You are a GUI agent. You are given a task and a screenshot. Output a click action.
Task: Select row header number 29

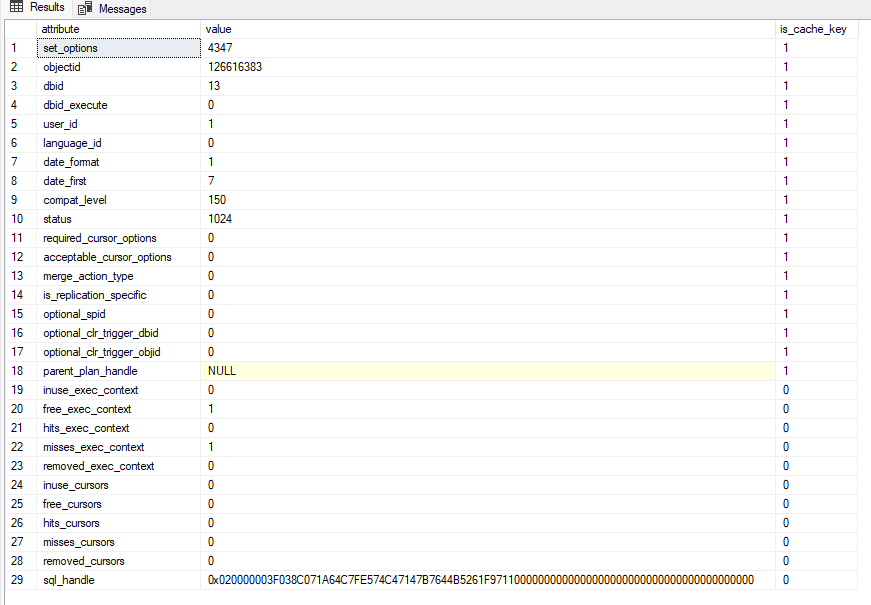[x=21, y=580]
